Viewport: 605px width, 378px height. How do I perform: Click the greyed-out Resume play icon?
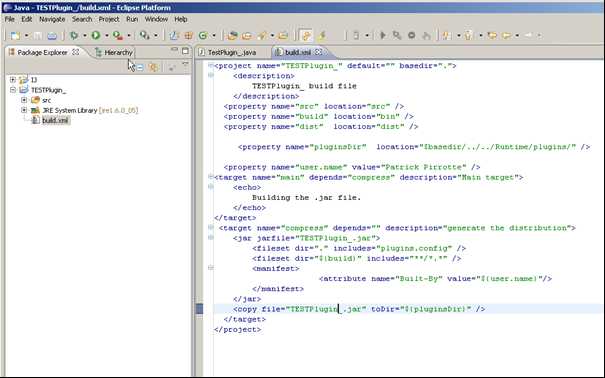pyautogui.click(x=383, y=35)
